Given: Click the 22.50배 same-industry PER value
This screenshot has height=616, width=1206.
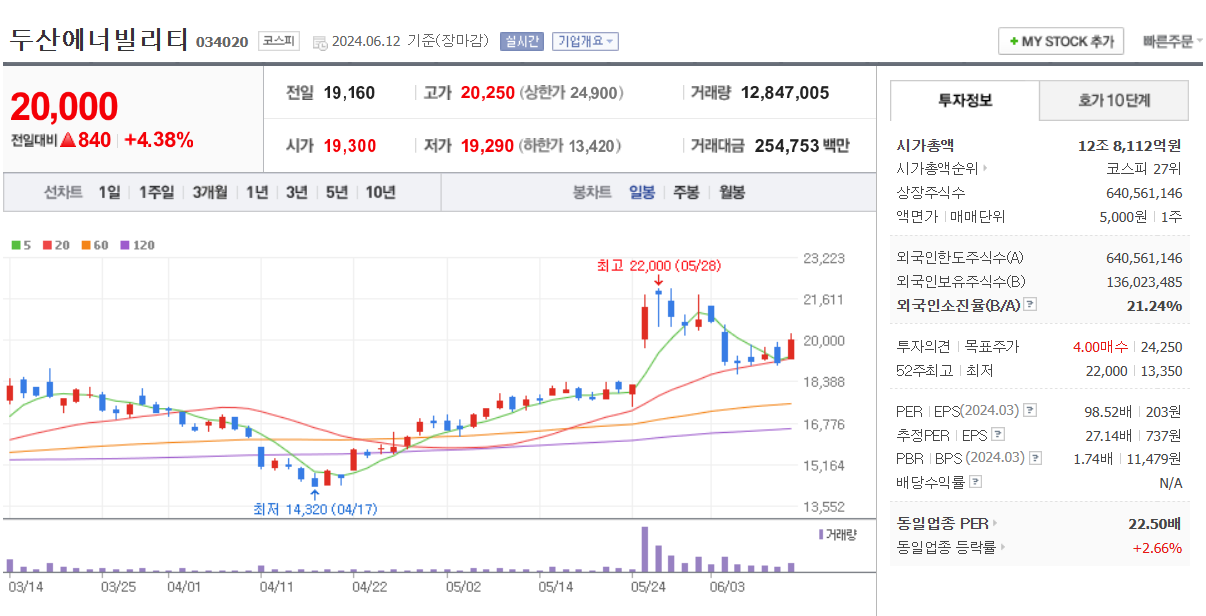Looking at the screenshot, I should (1155, 523).
